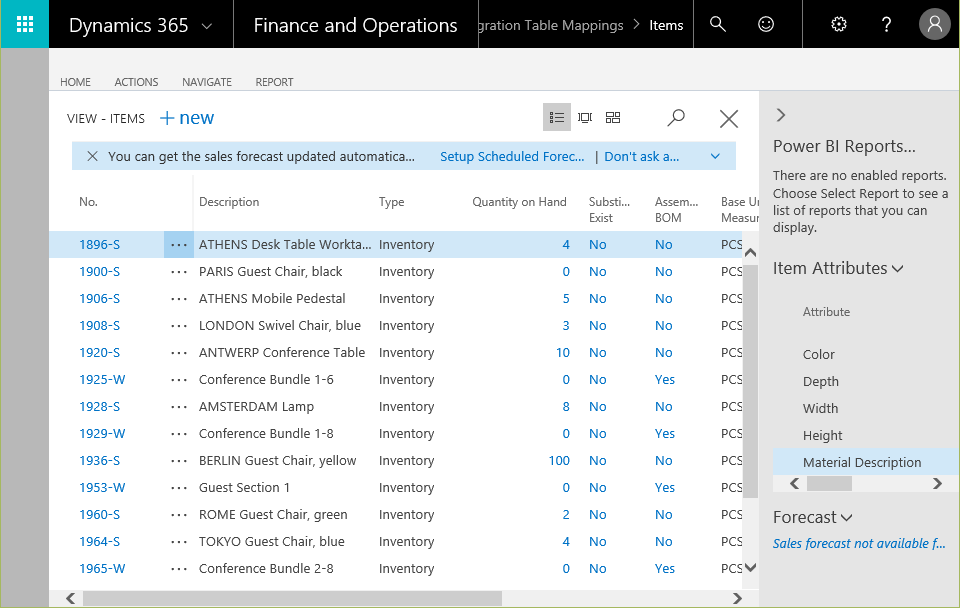The image size is (960, 608).
Task: Open the HOME ribbon tab
Action: coord(75,82)
